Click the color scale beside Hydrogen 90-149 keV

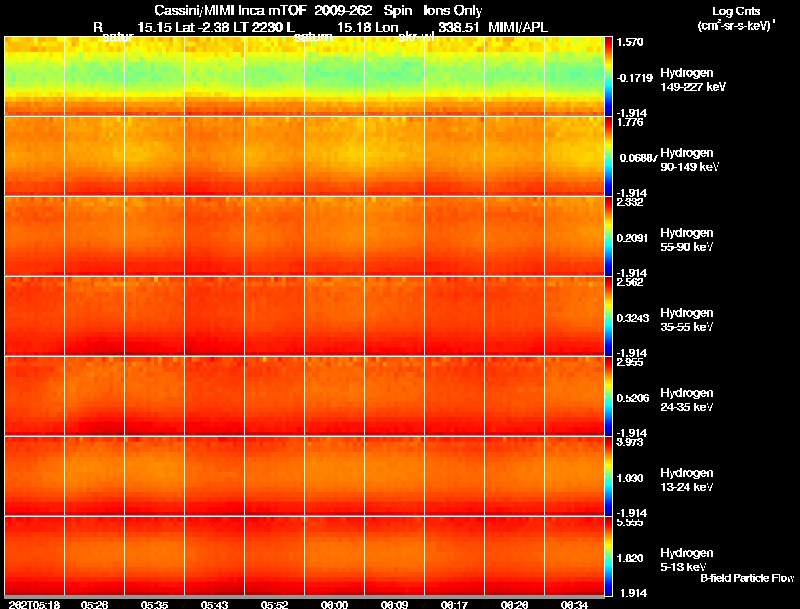(x=608, y=156)
